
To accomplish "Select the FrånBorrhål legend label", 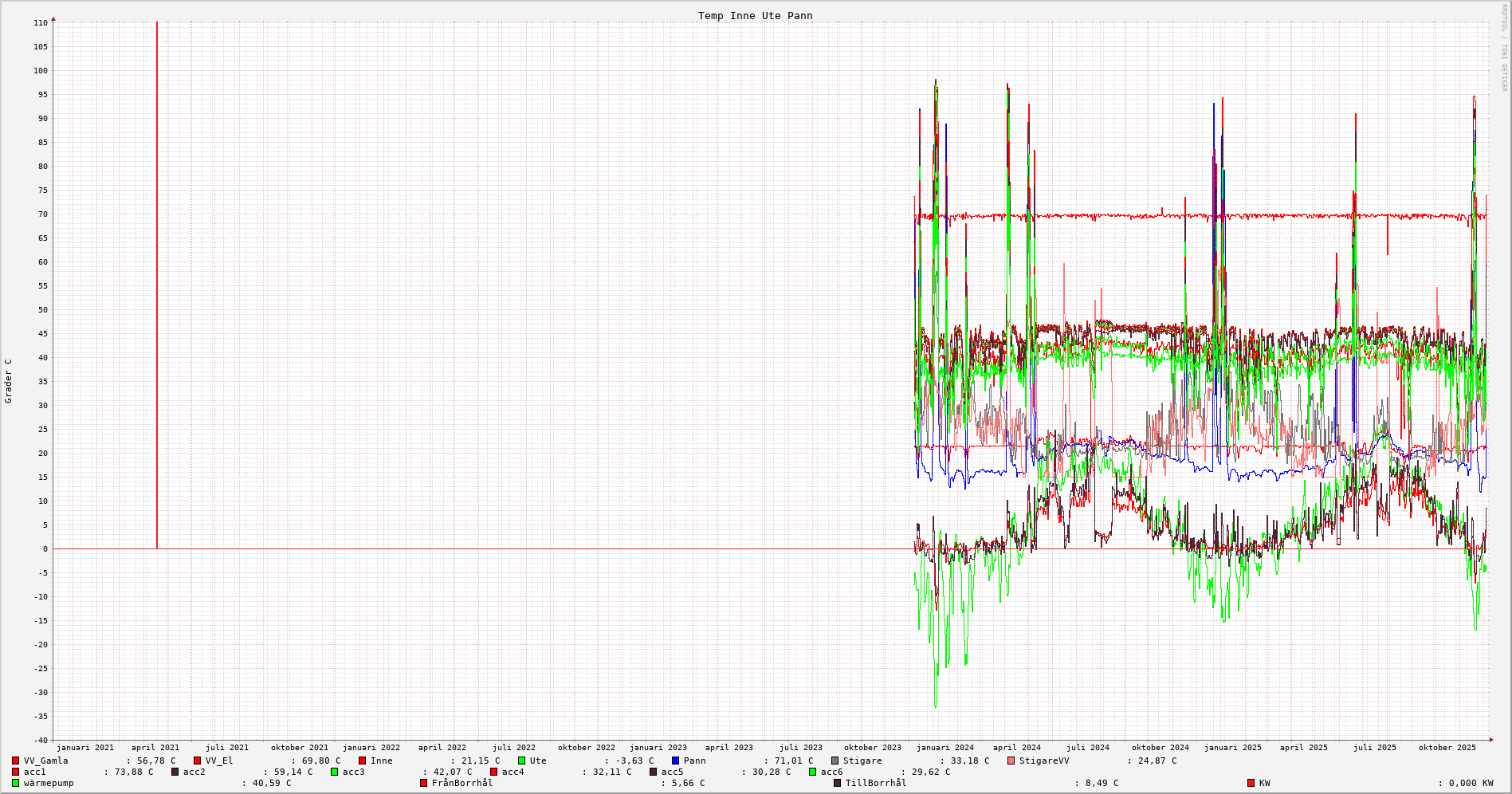I will (462, 783).
